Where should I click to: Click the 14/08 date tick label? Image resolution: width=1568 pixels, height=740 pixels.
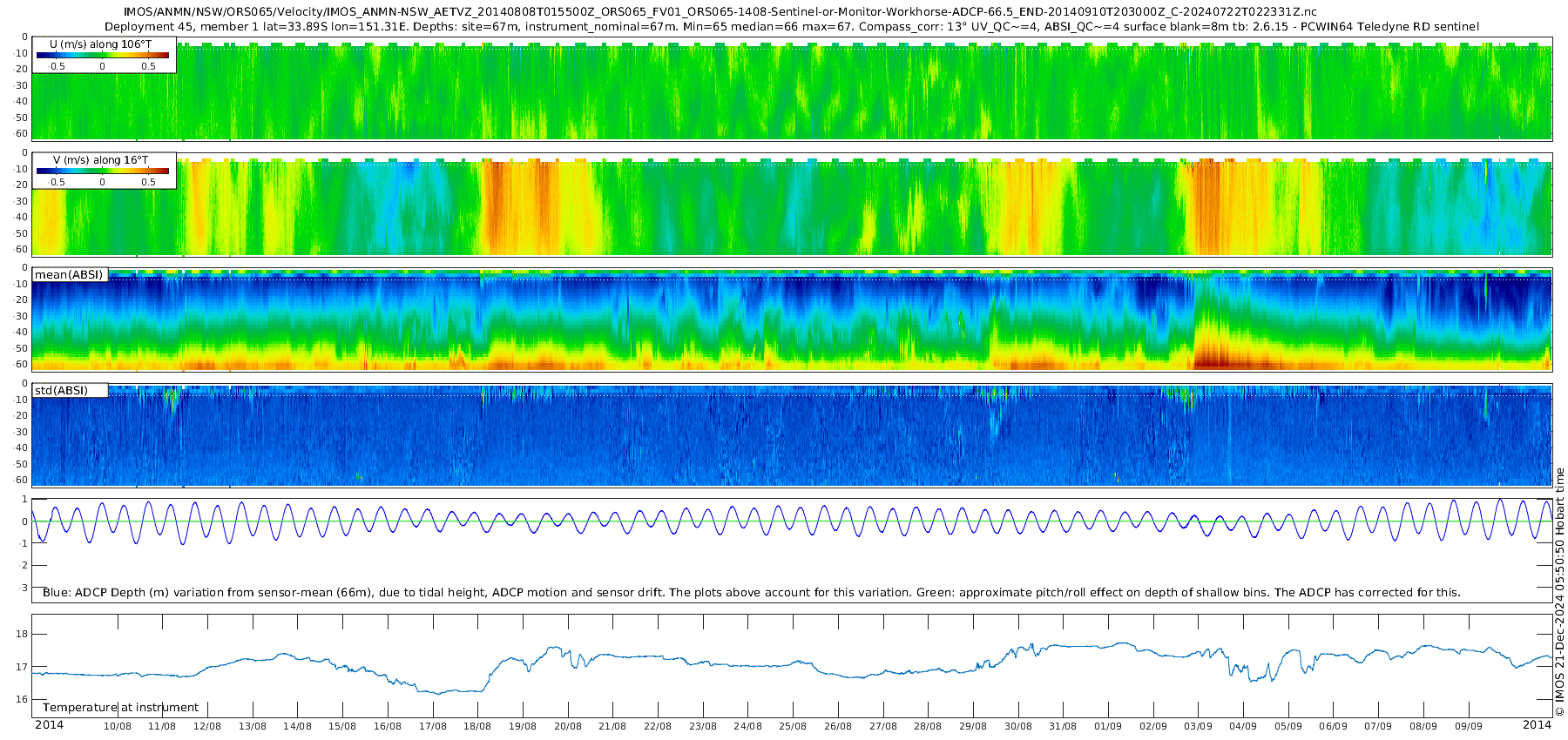point(297,726)
